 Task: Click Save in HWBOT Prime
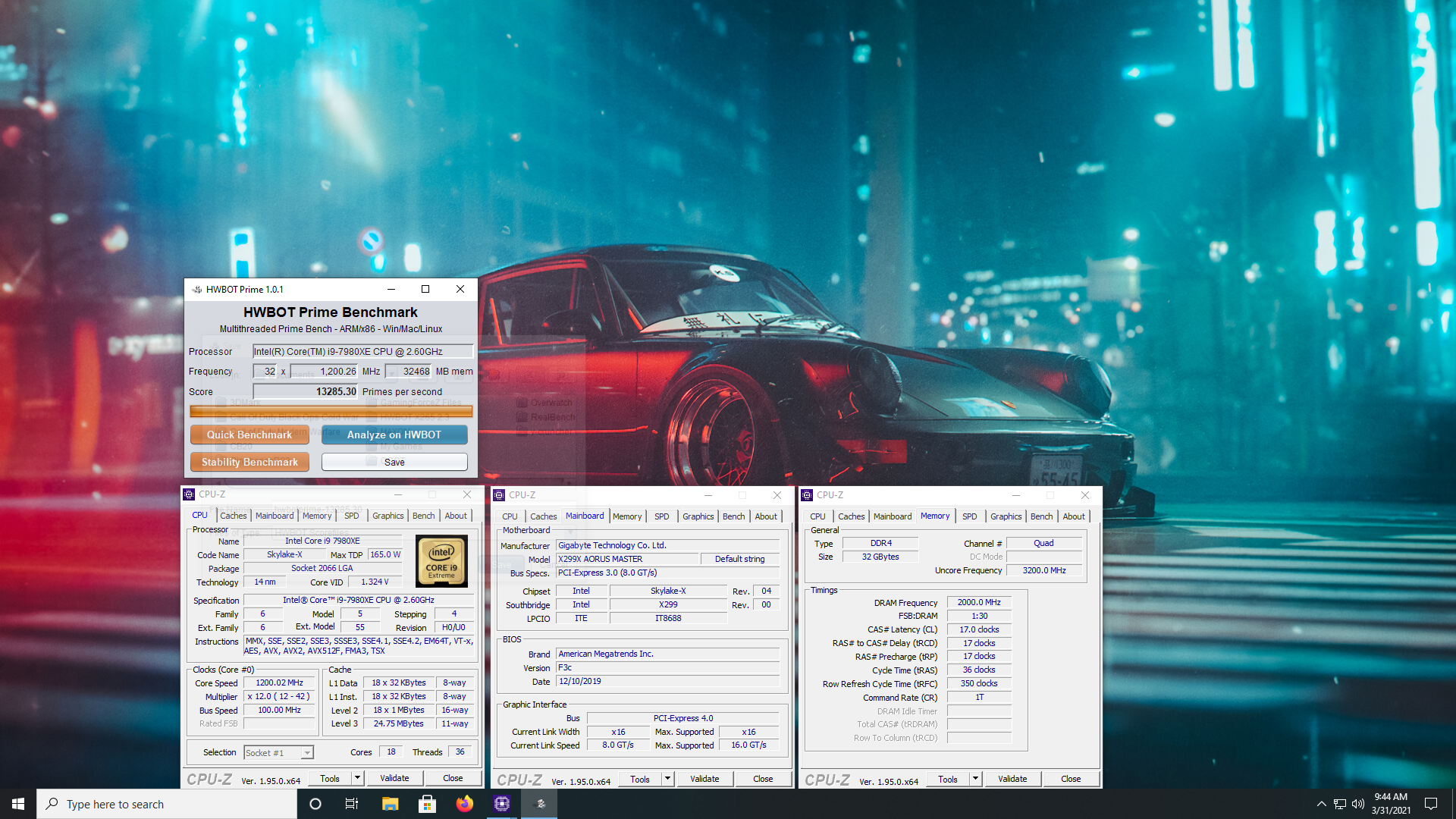click(x=394, y=462)
